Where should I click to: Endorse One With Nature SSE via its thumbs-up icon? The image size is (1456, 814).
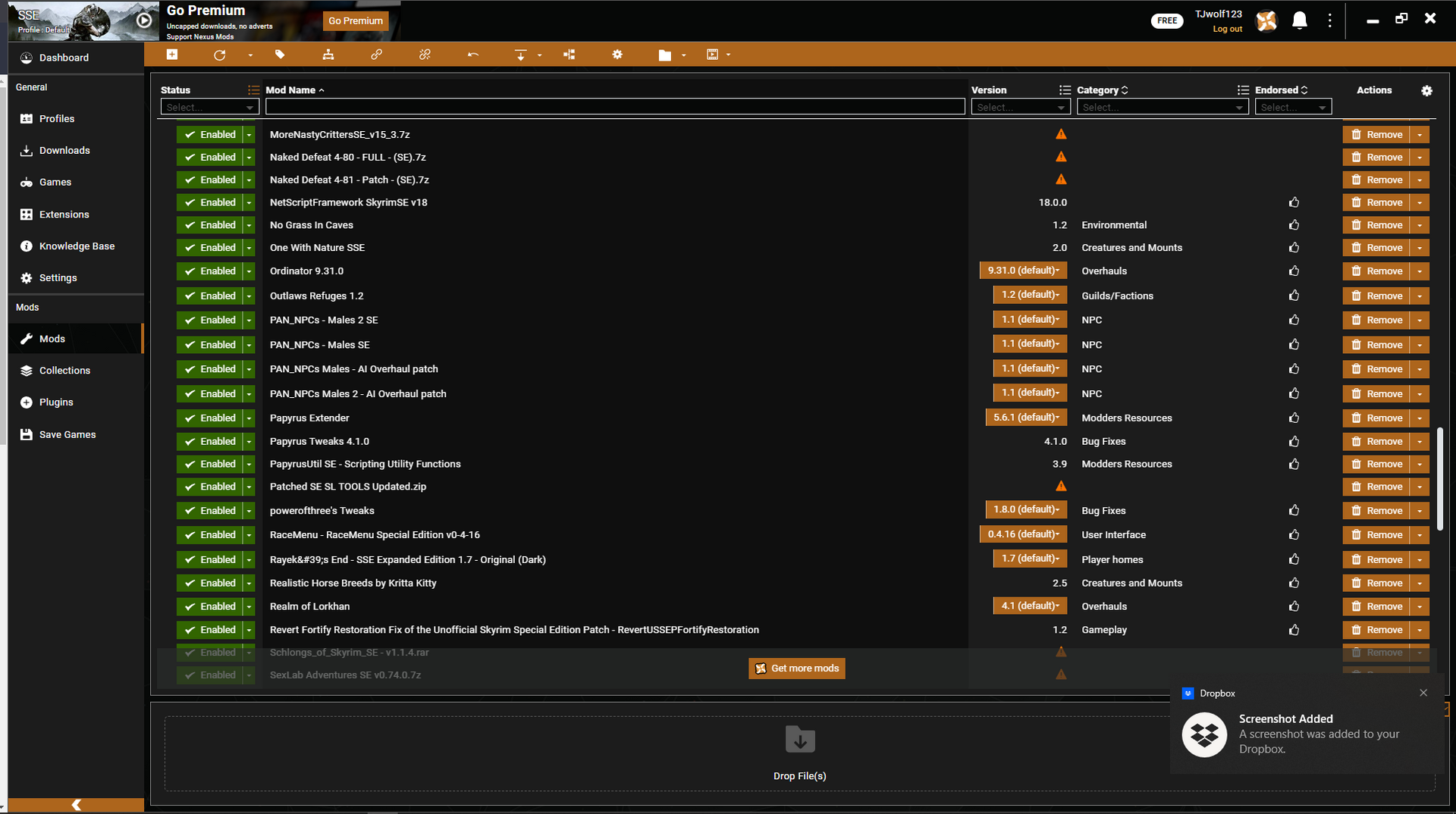pyautogui.click(x=1294, y=247)
